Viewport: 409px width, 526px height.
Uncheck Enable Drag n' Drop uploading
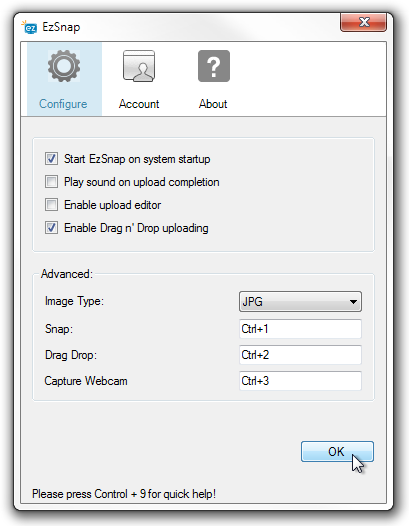click(x=51, y=228)
